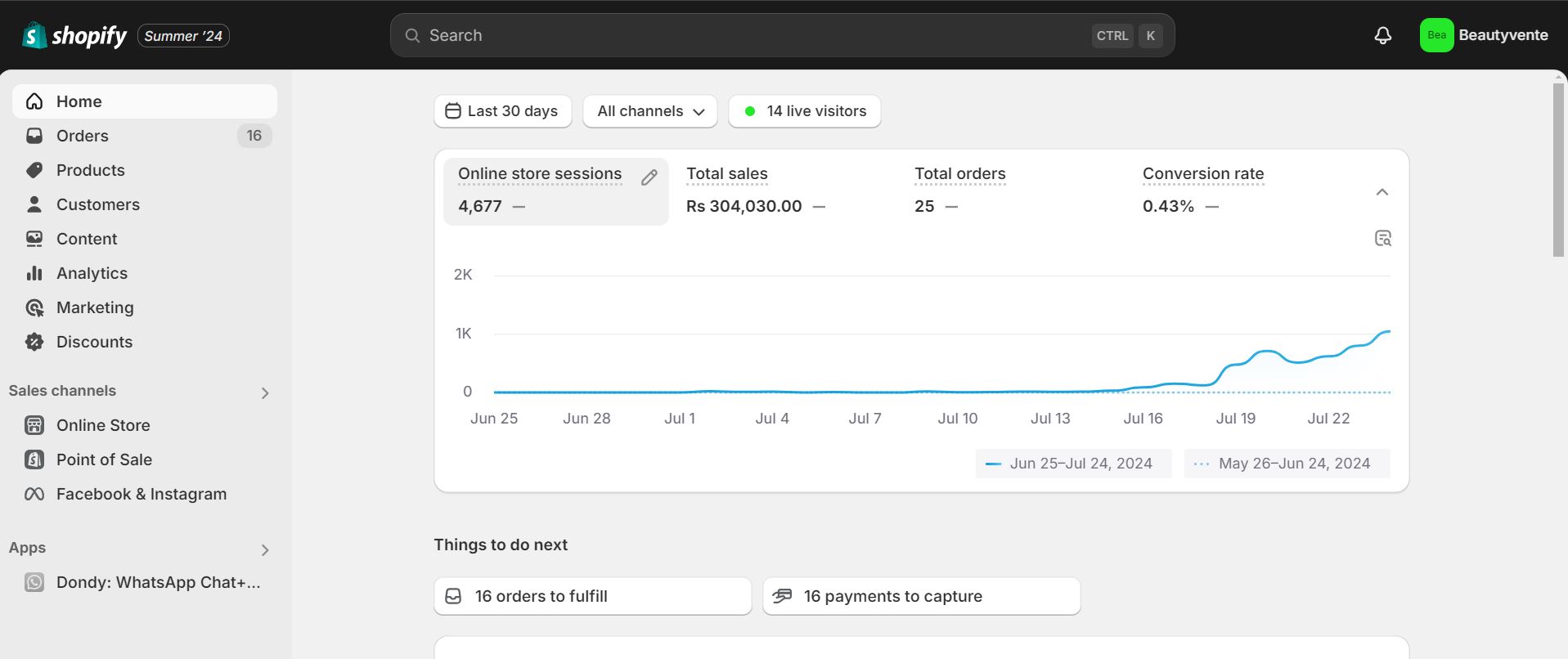Click the calendar icon on the date range button

point(453,110)
